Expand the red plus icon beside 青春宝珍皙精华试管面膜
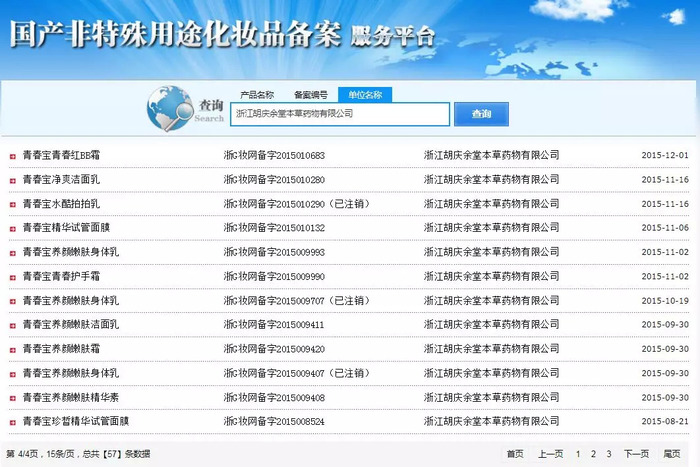This screenshot has height=467, width=700. (12, 422)
